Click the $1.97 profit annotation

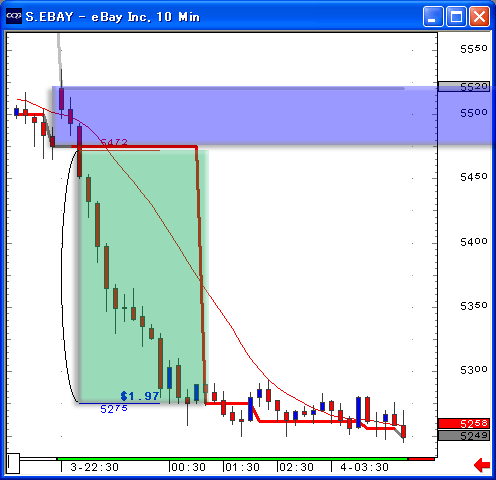tap(140, 396)
